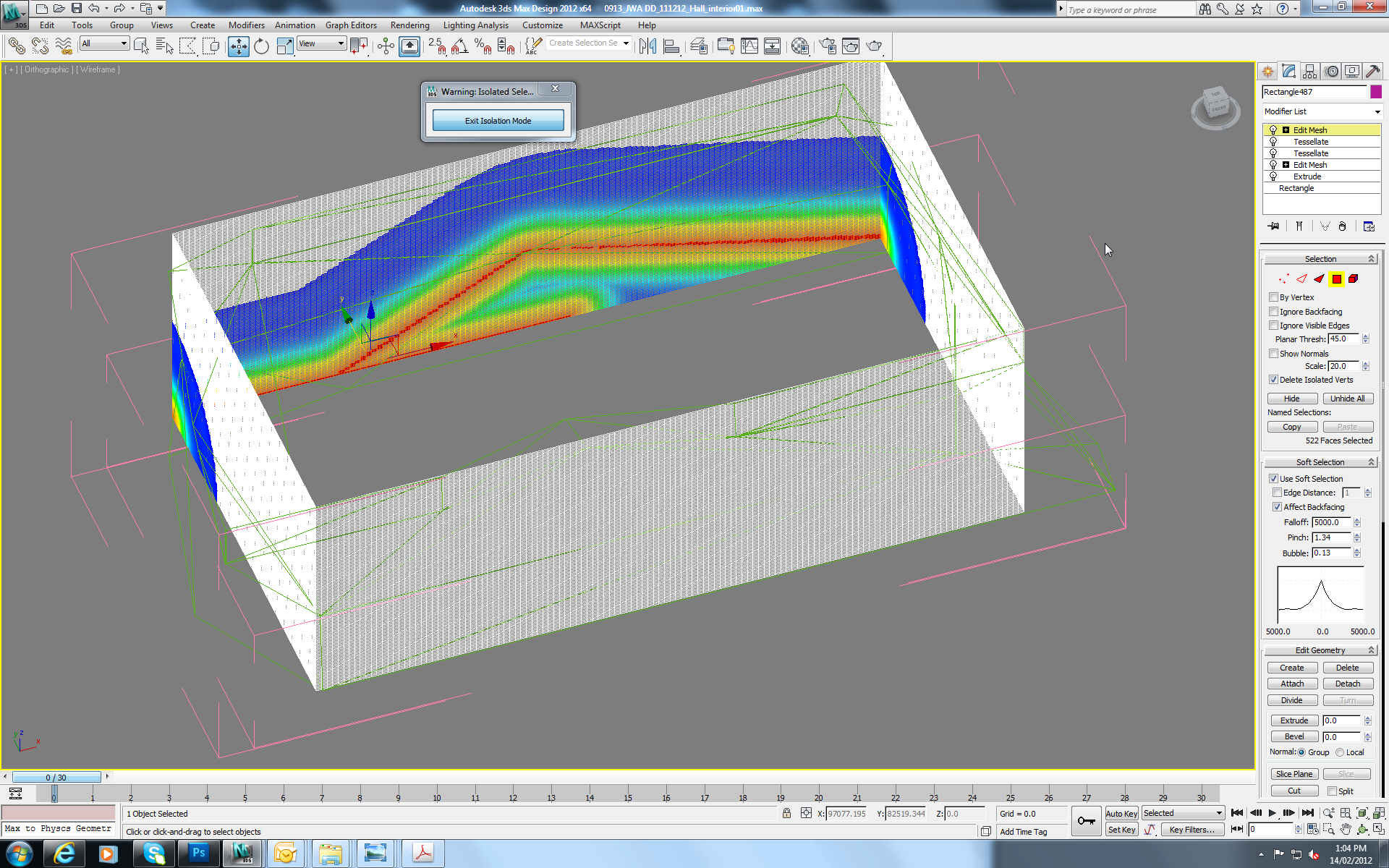The height and width of the screenshot is (868, 1389).
Task: Uncheck Affect Backfacing checkbox
Action: click(1277, 507)
